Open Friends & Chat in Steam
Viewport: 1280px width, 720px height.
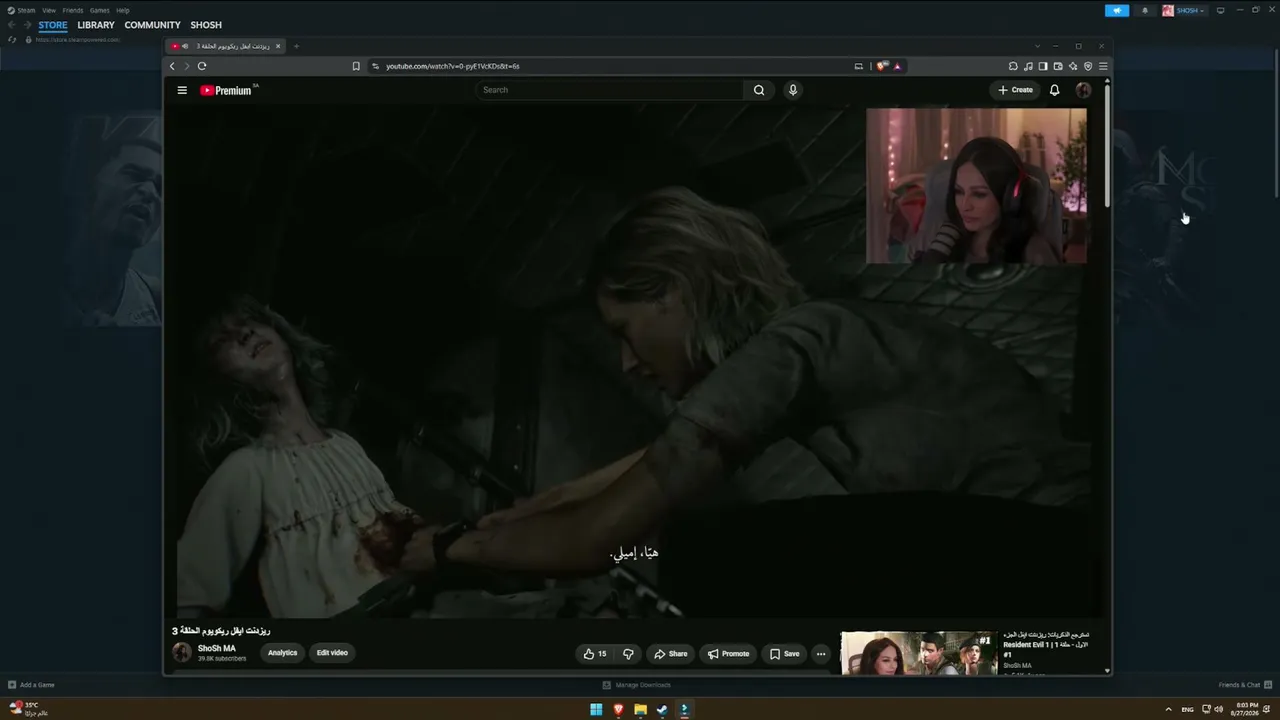click(1245, 685)
